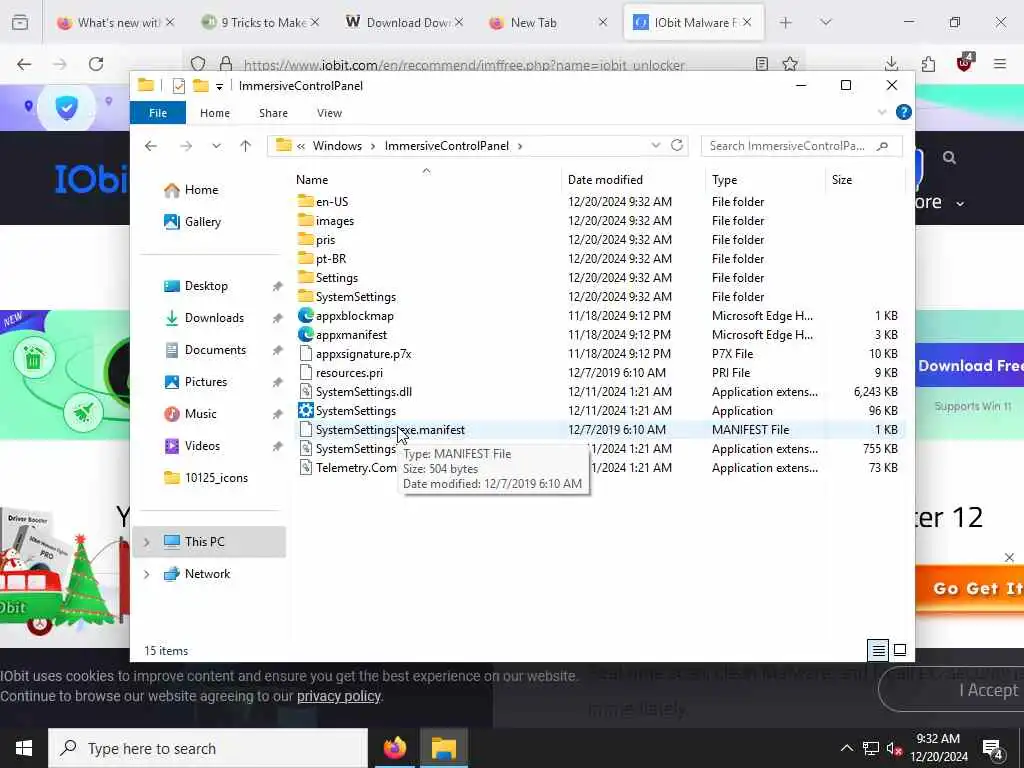
Task: Open Firefox downloads panel
Action: coord(891,64)
